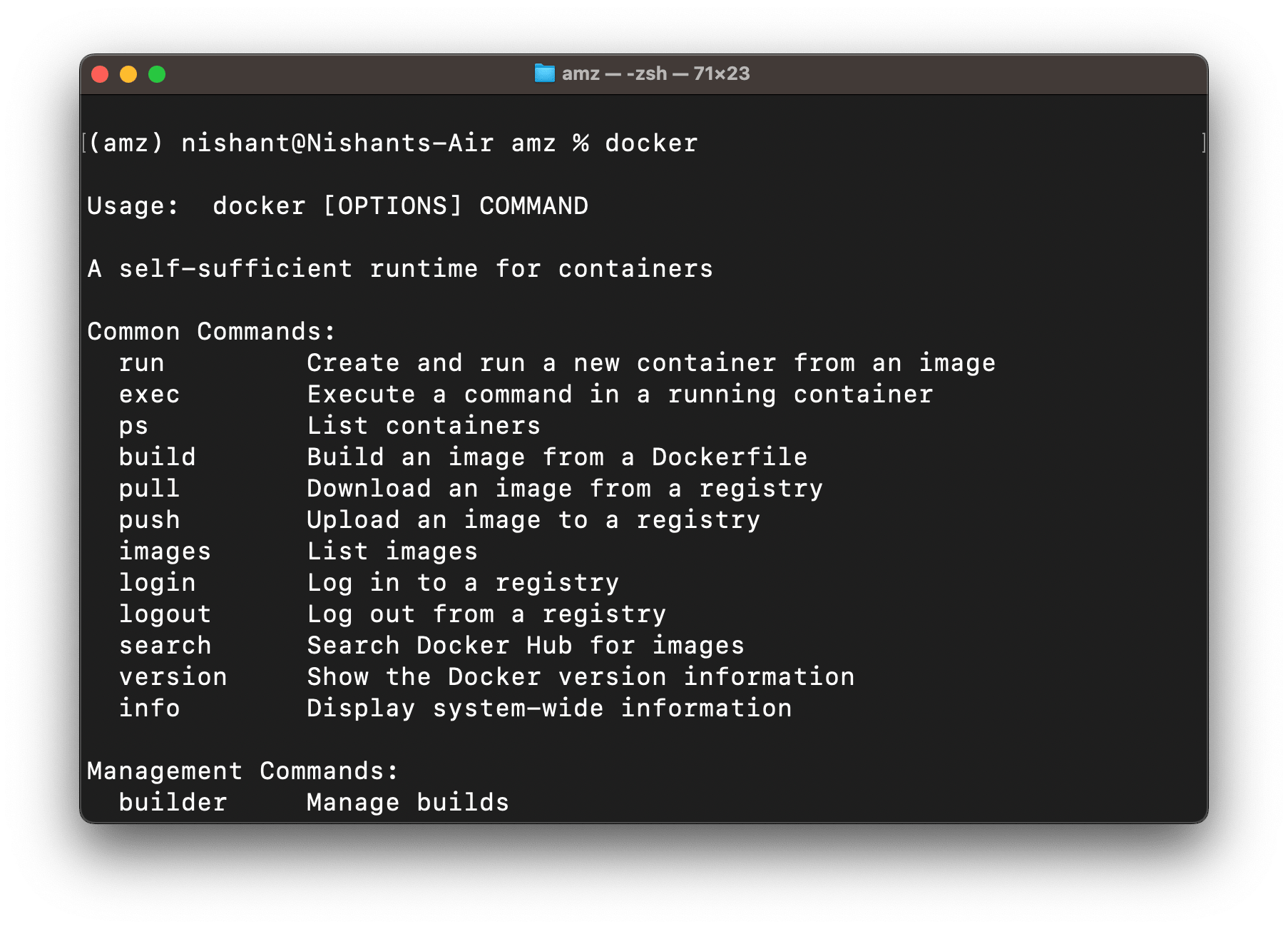Click the window title 'amz — -zsh — 71×23'

click(655, 73)
